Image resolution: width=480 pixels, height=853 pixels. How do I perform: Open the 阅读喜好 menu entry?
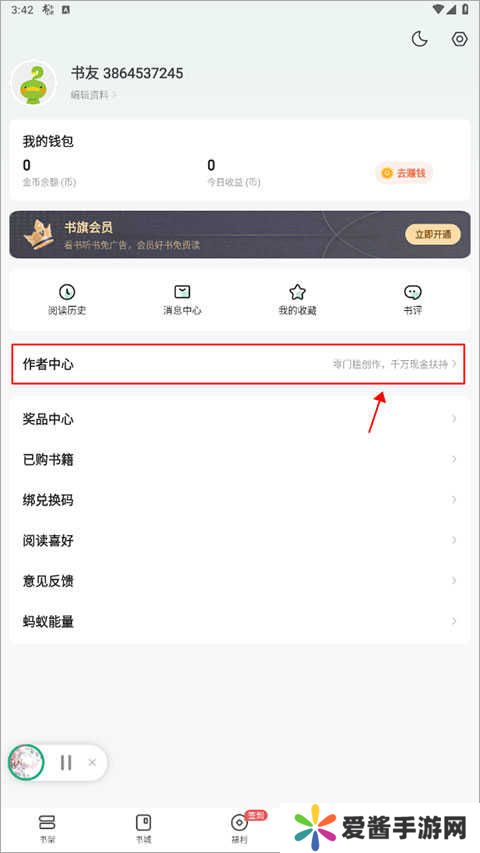tap(240, 541)
